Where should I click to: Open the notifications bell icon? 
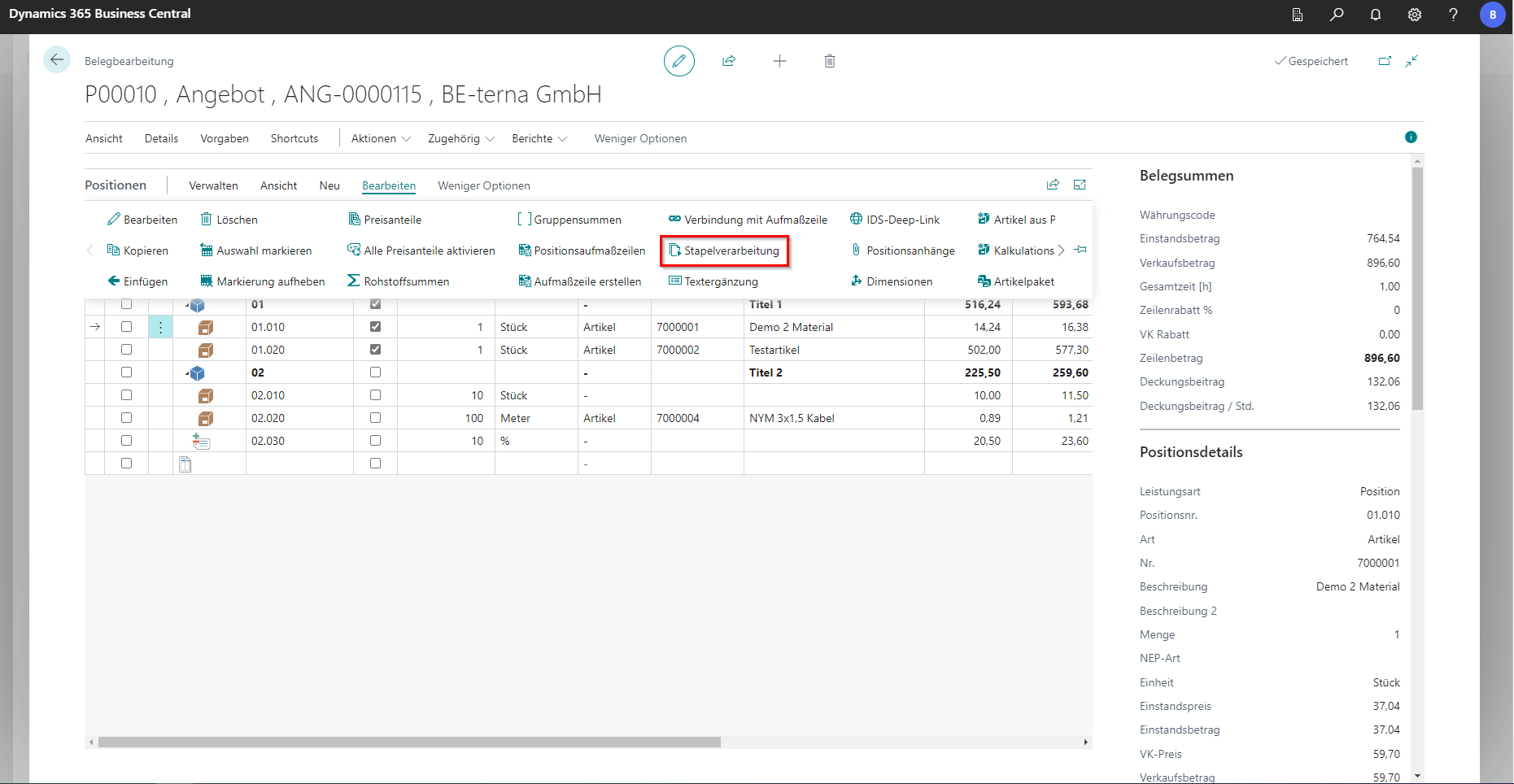point(1376,15)
